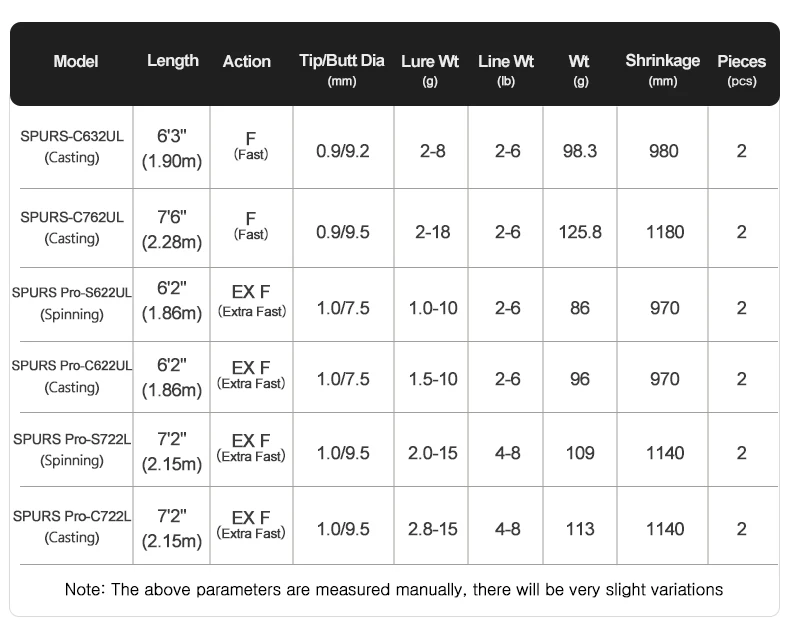
Task: Select the SPURS-C762UL model cell
Action: click(72, 228)
